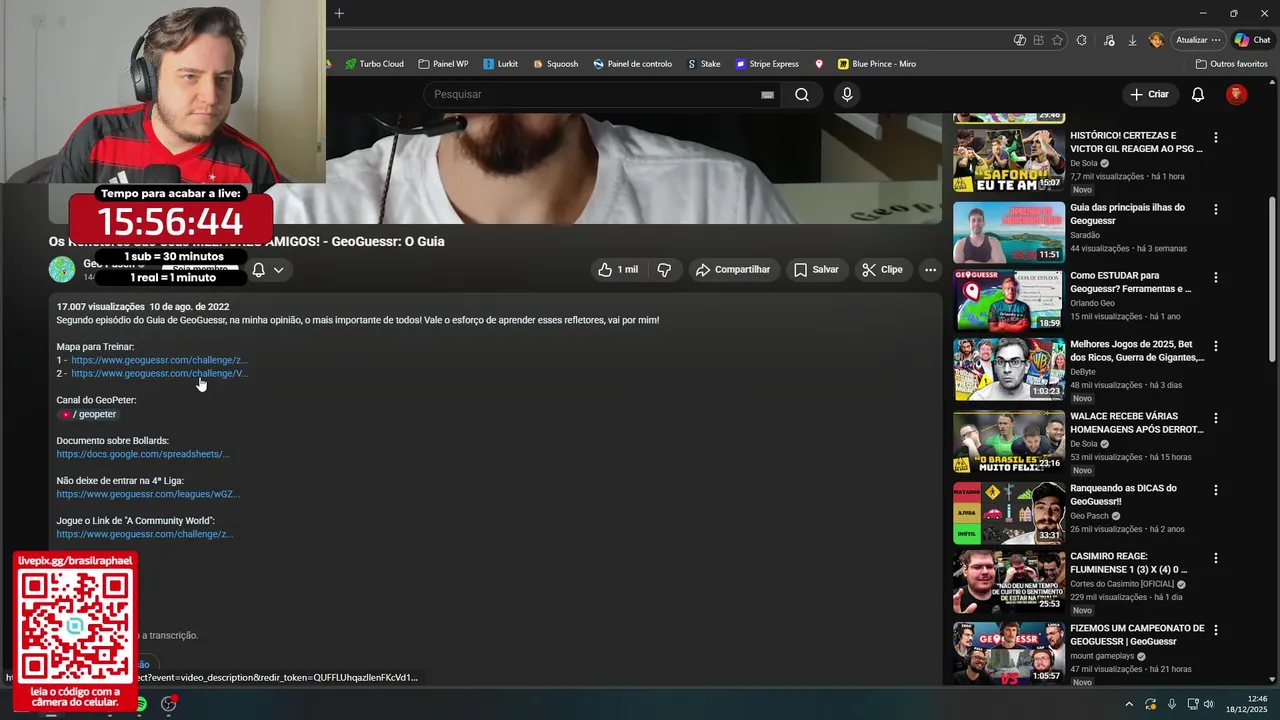Image resolution: width=1280 pixels, height=720 pixels.
Task: Click the Criar button
Action: pyautogui.click(x=1149, y=94)
